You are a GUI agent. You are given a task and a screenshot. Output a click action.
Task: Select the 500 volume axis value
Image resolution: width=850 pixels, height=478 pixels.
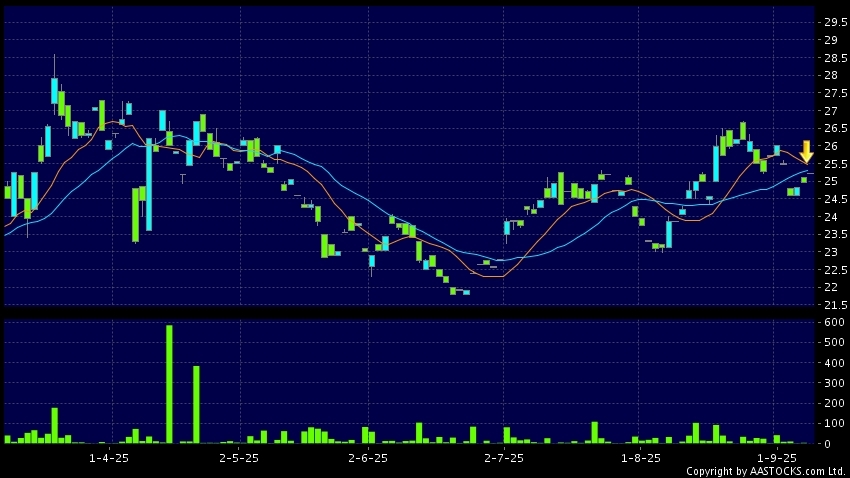[x=834, y=342]
